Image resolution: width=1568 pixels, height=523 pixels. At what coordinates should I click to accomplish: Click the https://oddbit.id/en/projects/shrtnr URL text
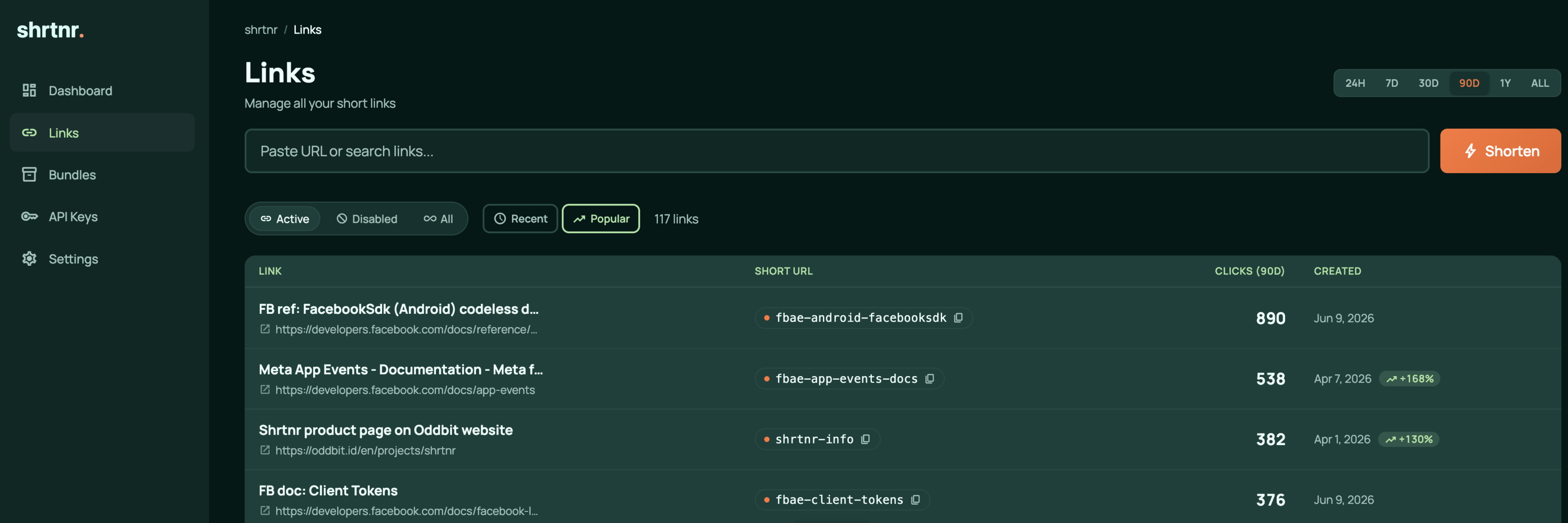click(365, 450)
